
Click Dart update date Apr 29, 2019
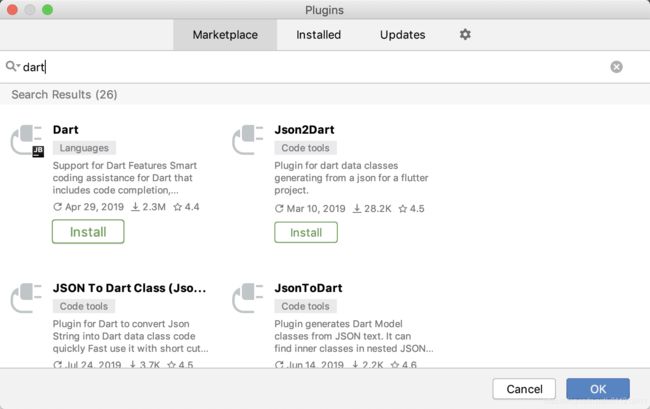coord(88,207)
